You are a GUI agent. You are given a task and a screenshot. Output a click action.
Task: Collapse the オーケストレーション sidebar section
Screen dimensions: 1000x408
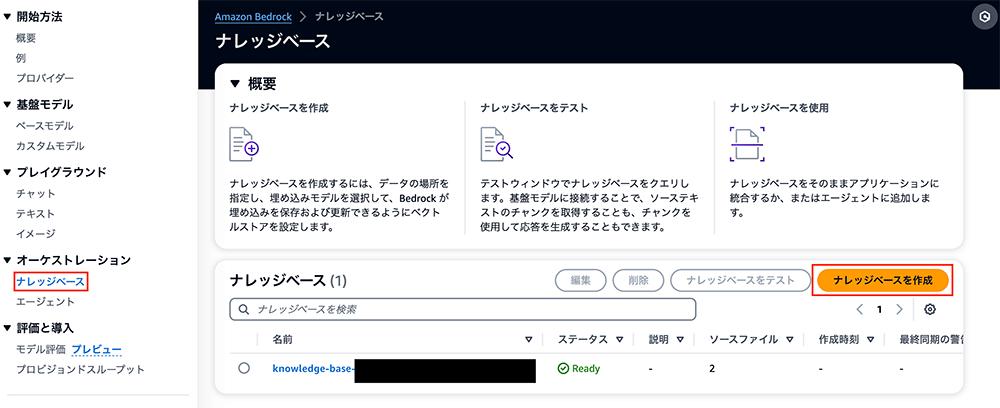8,260
